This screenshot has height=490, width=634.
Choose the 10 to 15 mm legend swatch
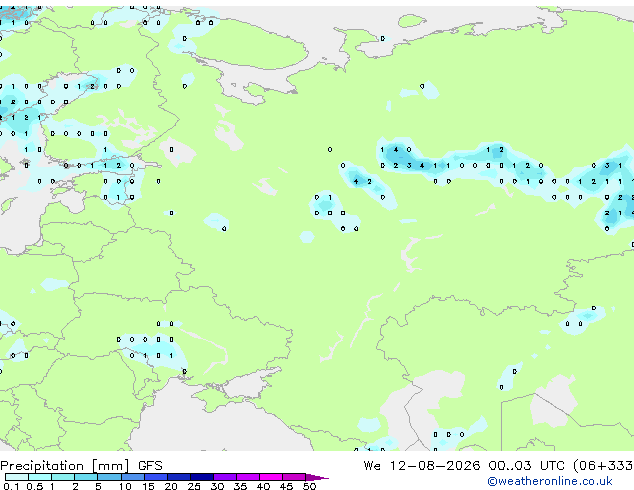tap(132, 477)
